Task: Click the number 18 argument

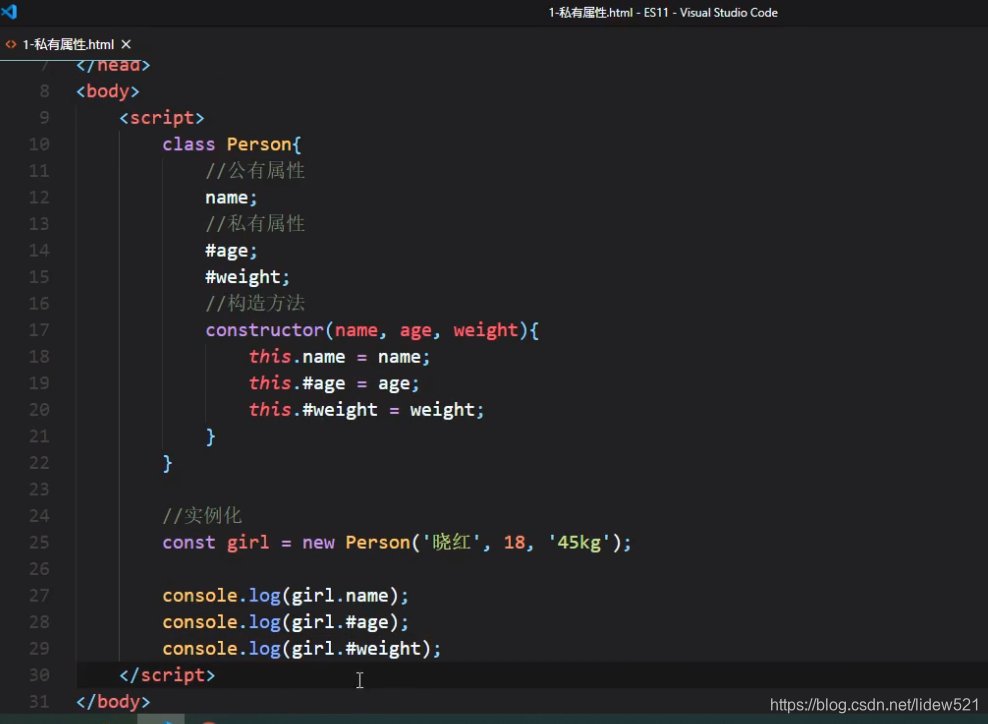Action: point(514,543)
